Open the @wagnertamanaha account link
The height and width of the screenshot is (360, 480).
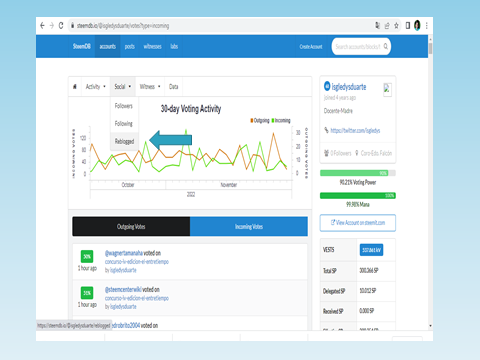pos(124,253)
